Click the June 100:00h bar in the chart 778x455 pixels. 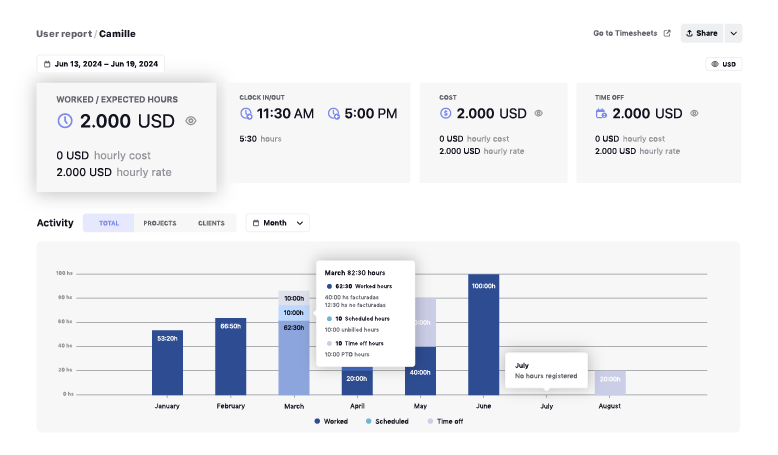483,335
